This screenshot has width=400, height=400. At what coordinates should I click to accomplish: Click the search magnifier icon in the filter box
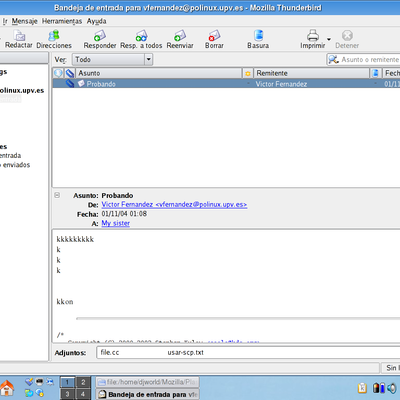333,59
